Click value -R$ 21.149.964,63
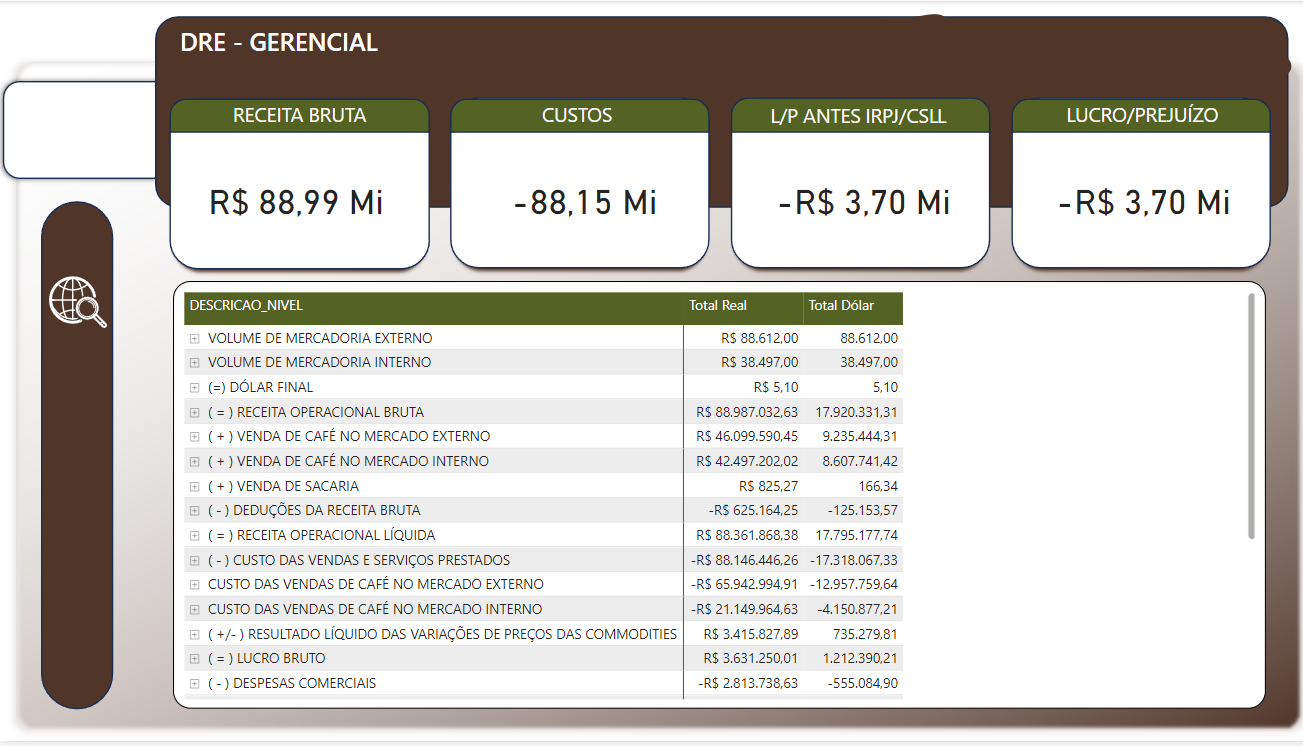 pos(745,610)
